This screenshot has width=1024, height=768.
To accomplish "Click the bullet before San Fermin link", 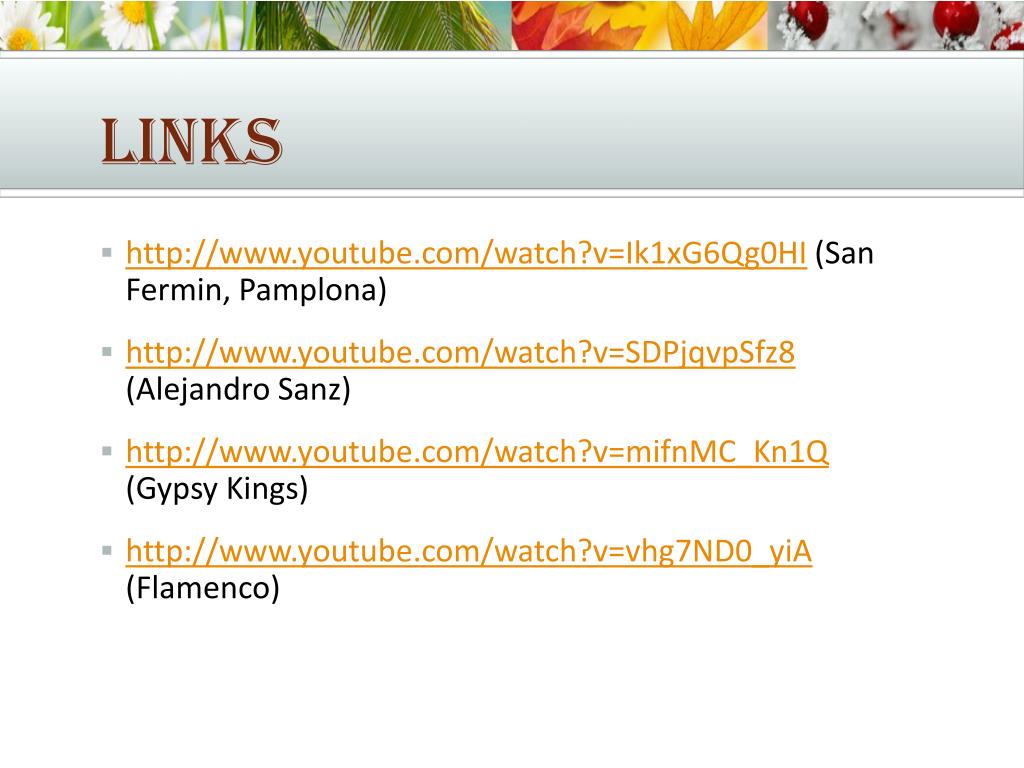I will [x=108, y=252].
